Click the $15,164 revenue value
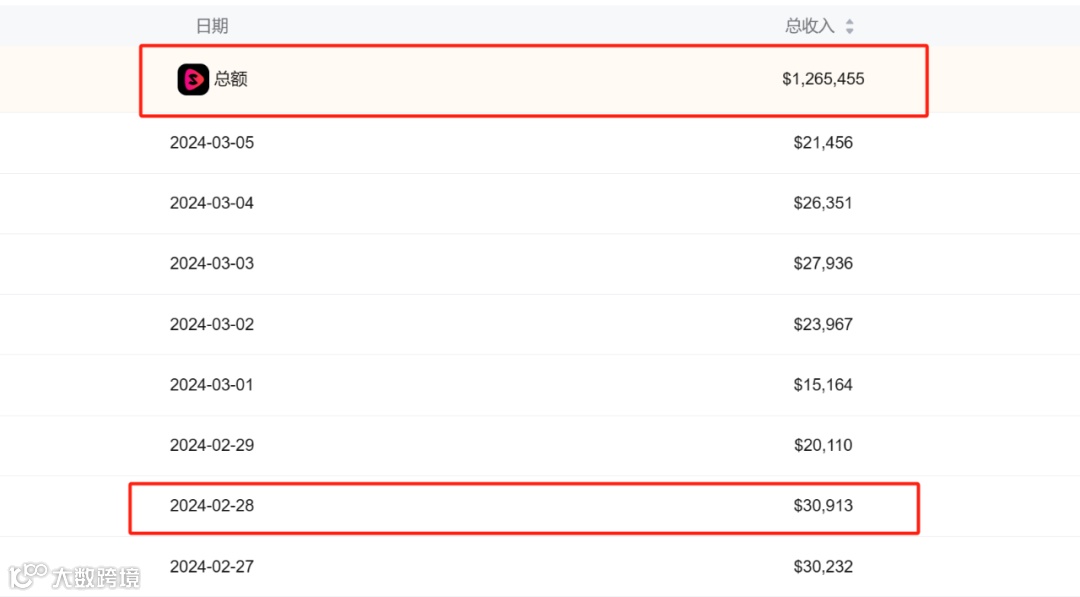 tap(823, 385)
